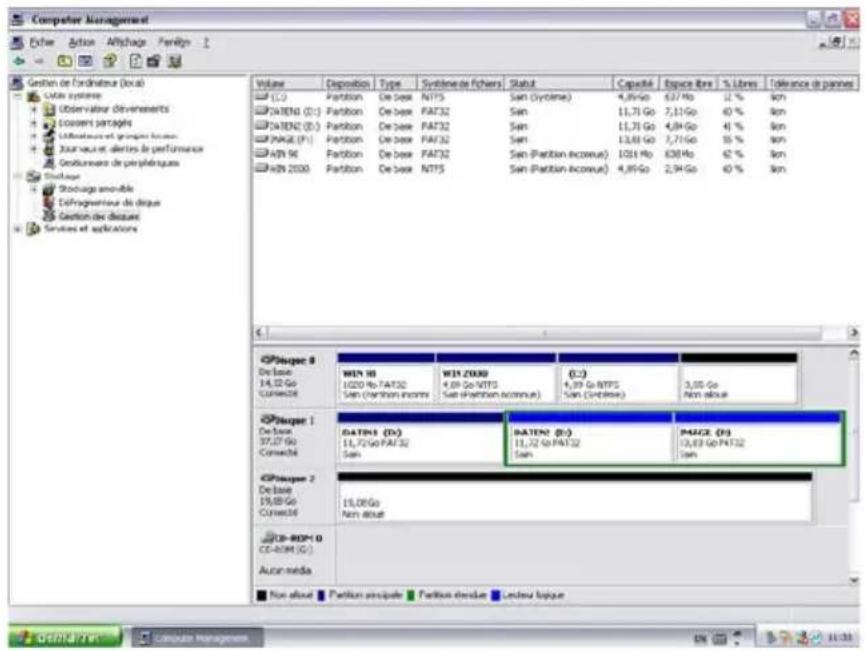This screenshot has width=865, height=651.
Task: Select the DATEN2 (E:) logical drive on Disque 1
Action: [x=589, y=438]
